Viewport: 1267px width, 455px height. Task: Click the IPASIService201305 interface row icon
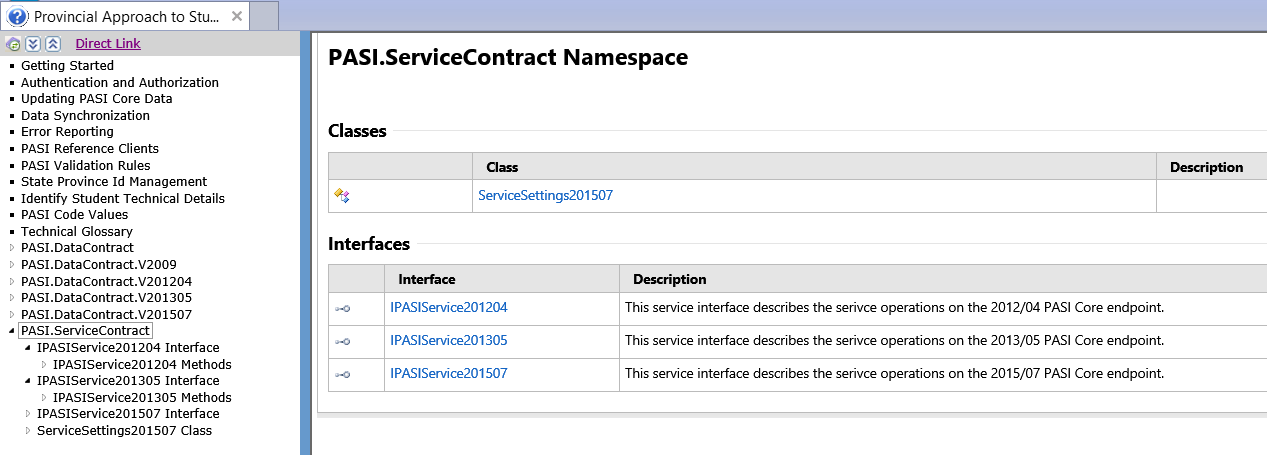click(x=342, y=342)
